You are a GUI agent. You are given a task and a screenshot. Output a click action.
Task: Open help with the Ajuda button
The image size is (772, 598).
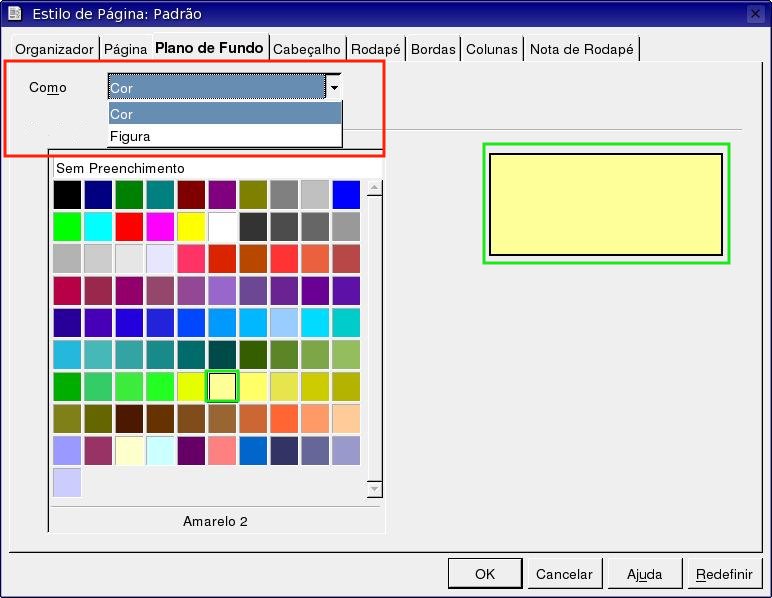pos(644,574)
